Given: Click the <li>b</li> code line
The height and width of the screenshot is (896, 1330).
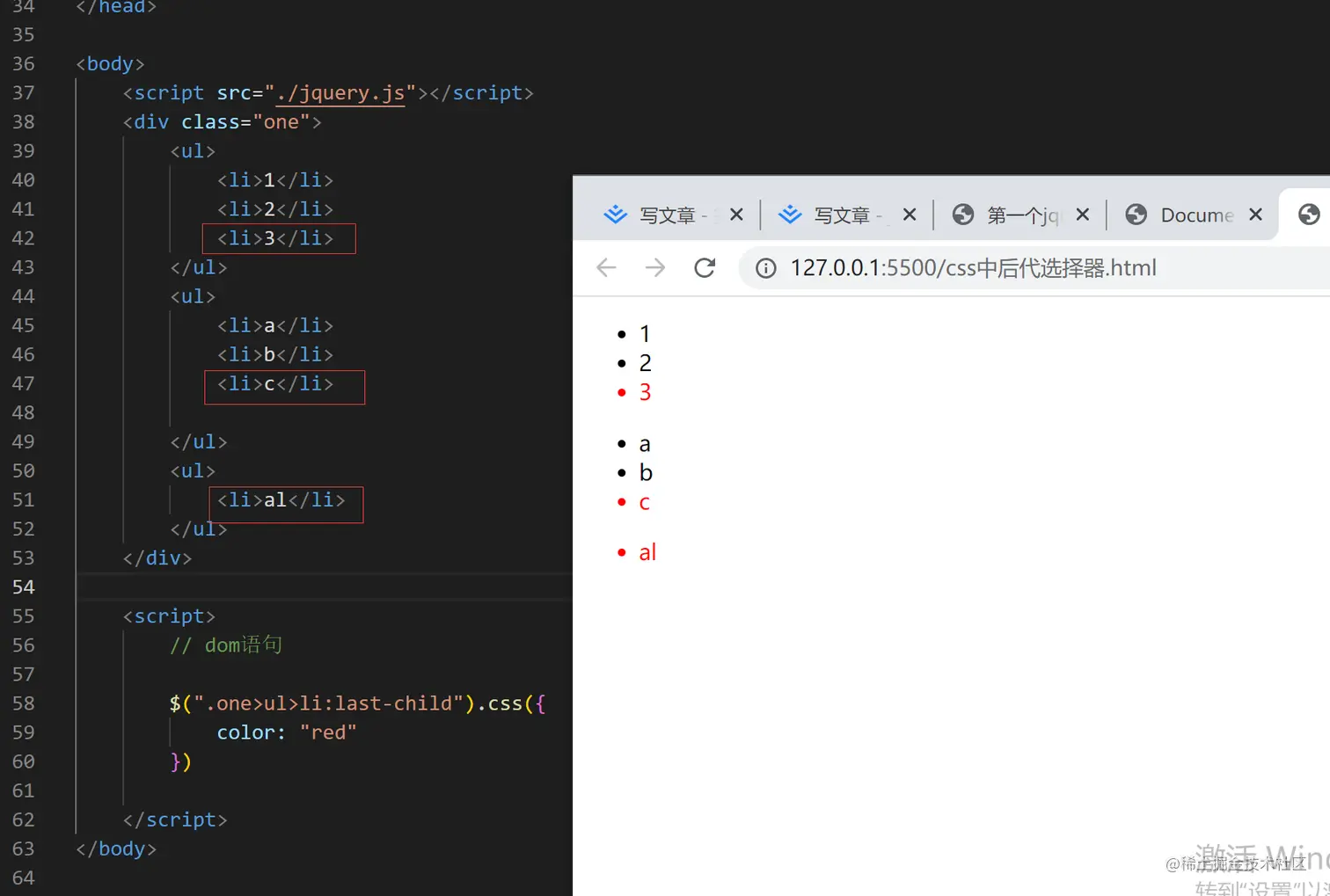Looking at the screenshot, I should pos(275,354).
